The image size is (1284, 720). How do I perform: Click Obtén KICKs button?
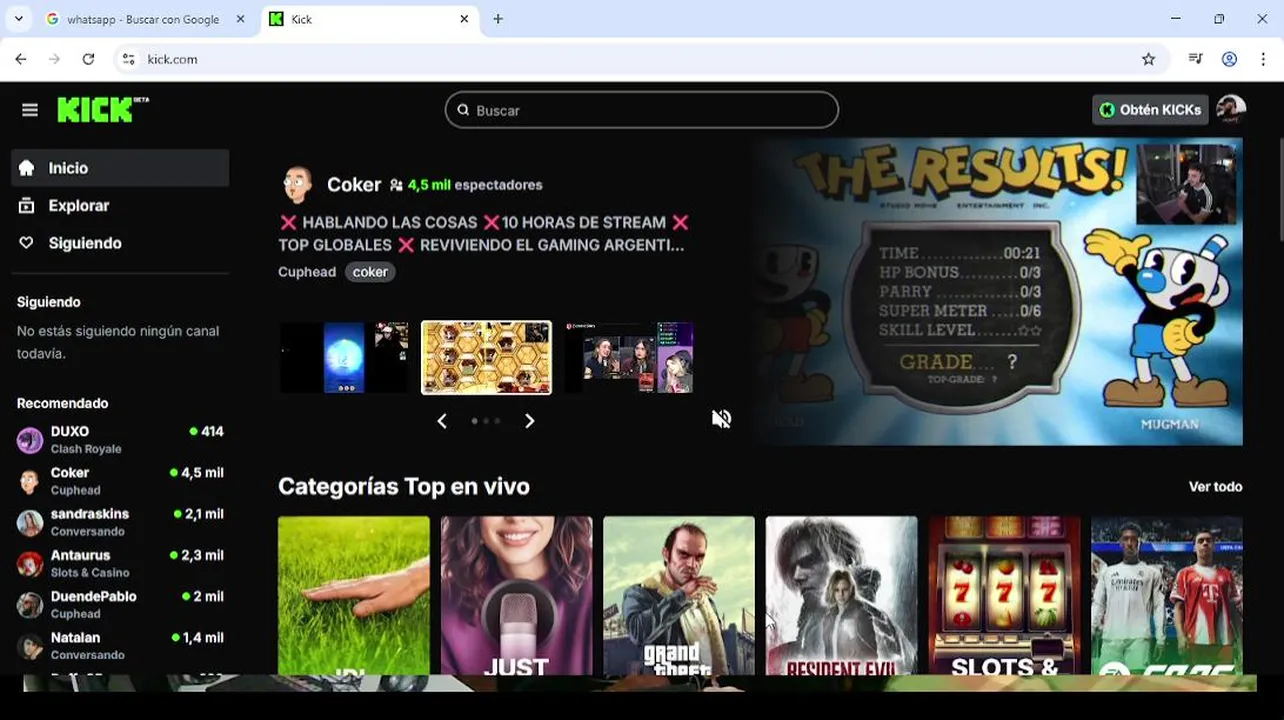pyautogui.click(x=1150, y=110)
